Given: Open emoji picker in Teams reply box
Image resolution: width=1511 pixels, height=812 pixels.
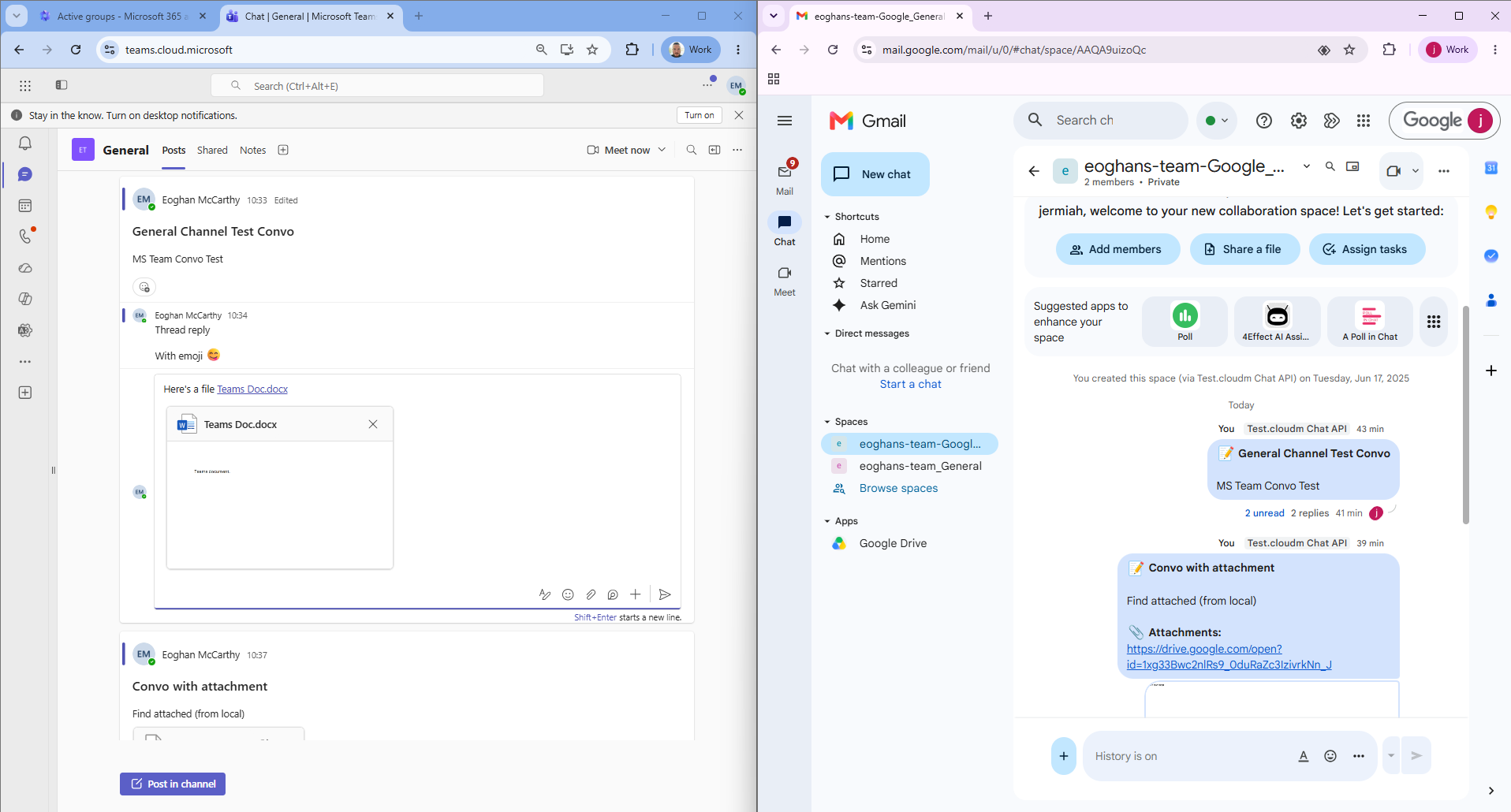Looking at the screenshot, I should point(568,594).
